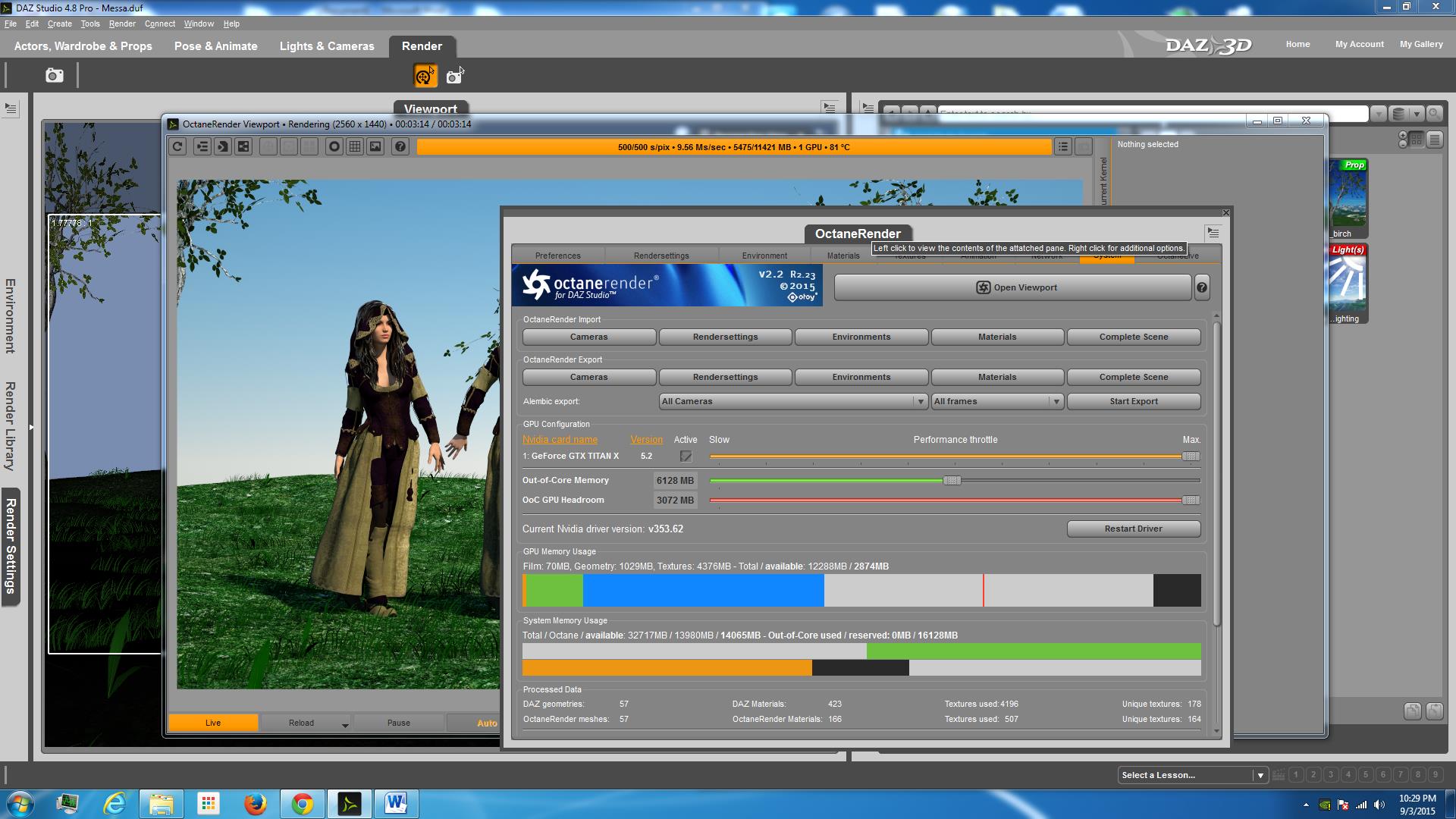Toggle the grid overlay icon in viewport toolbar

pyautogui.click(x=354, y=147)
